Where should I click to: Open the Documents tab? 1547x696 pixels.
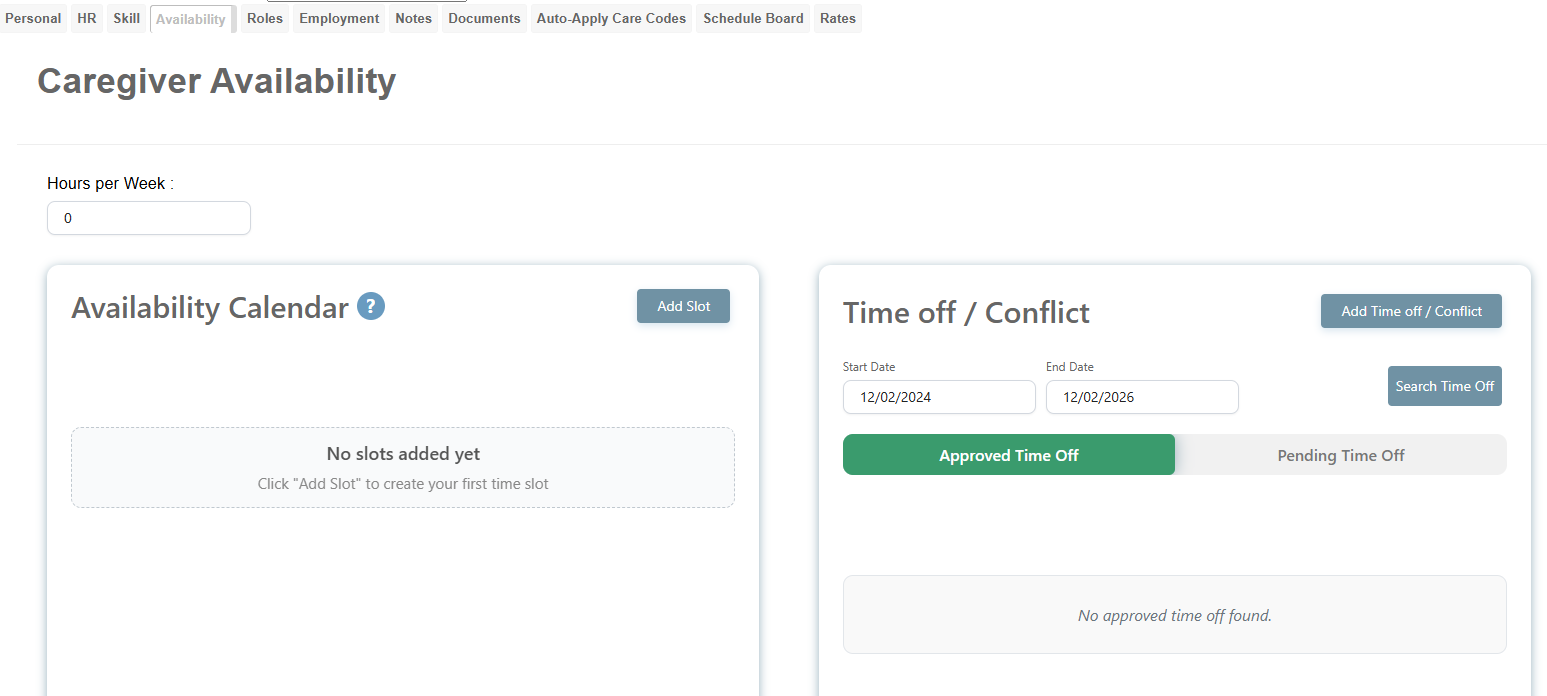[x=484, y=19]
